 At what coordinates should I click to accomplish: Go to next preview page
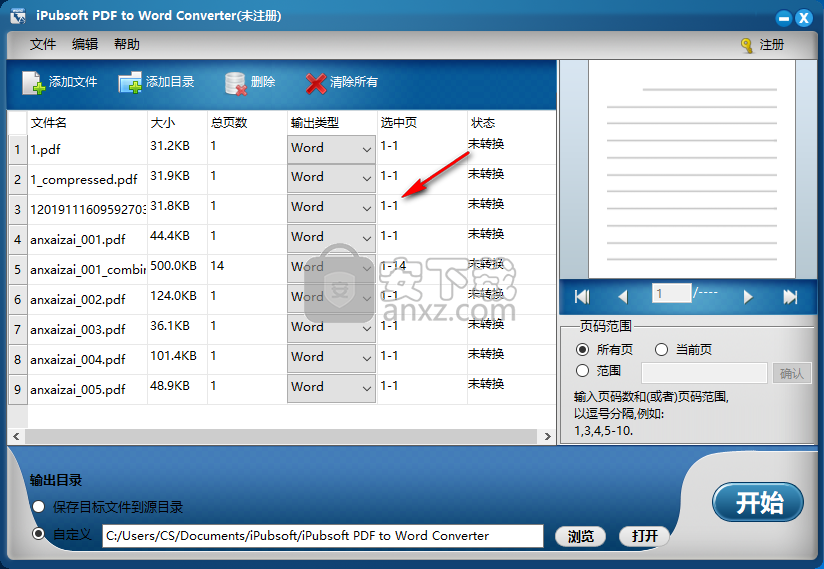(748, 297)
